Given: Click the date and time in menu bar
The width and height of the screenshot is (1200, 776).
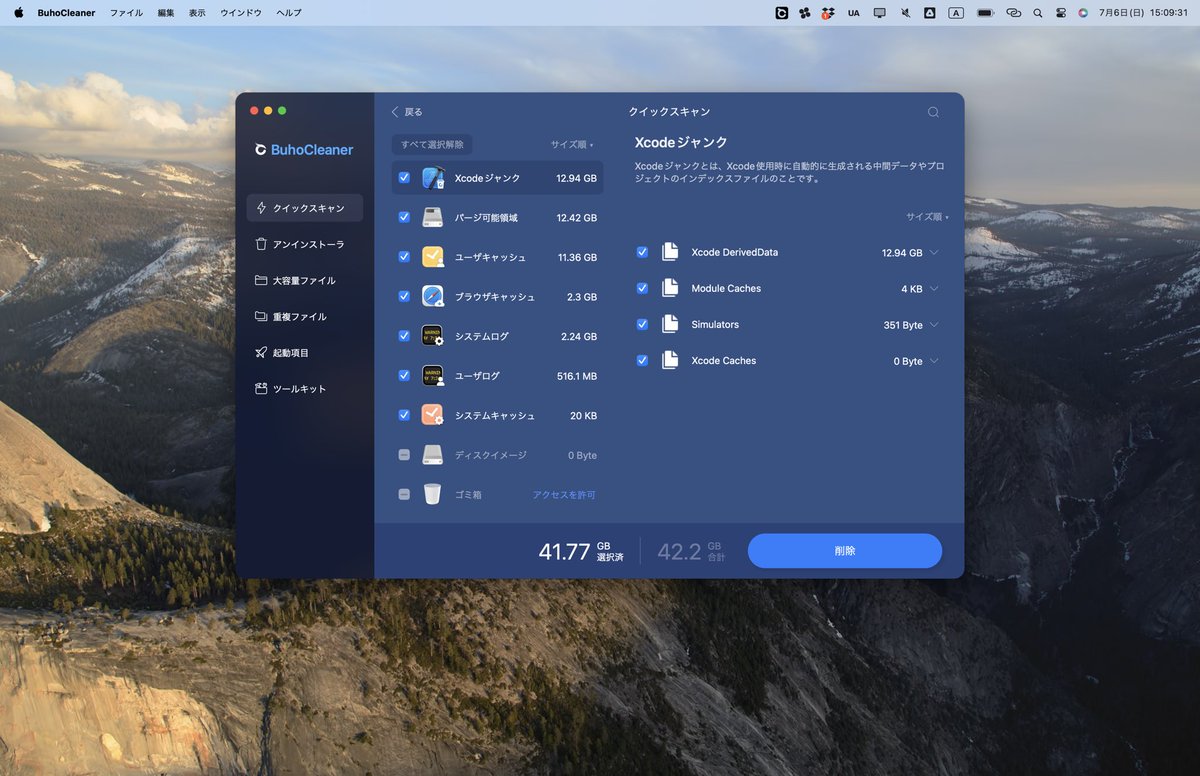Looking at the screenshot, I should 1141,13.
